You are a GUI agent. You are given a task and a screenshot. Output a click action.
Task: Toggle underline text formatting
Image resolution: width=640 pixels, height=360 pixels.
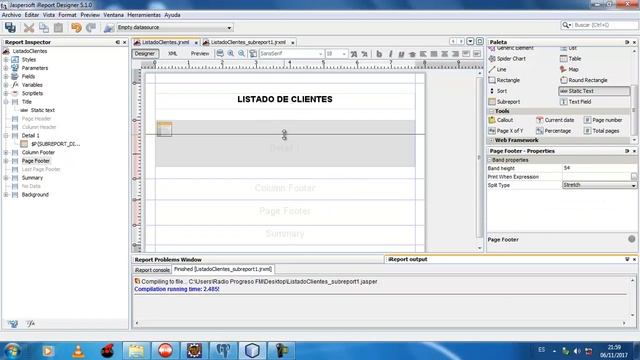coord(401,53)
